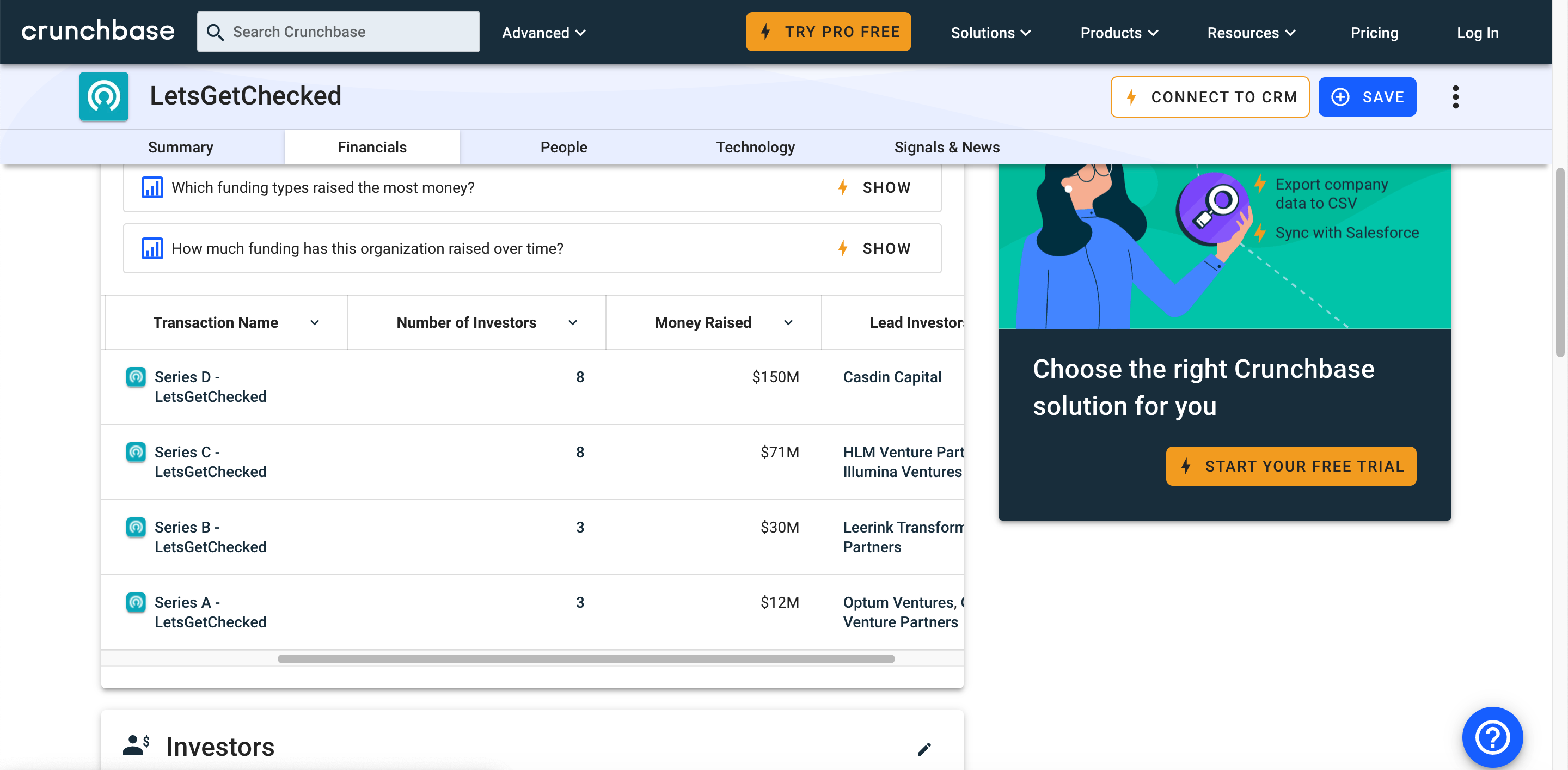The height and width of the screenshot is (770, 1568).
Task: Open the three-dot more options menu
Action: 1455,97
